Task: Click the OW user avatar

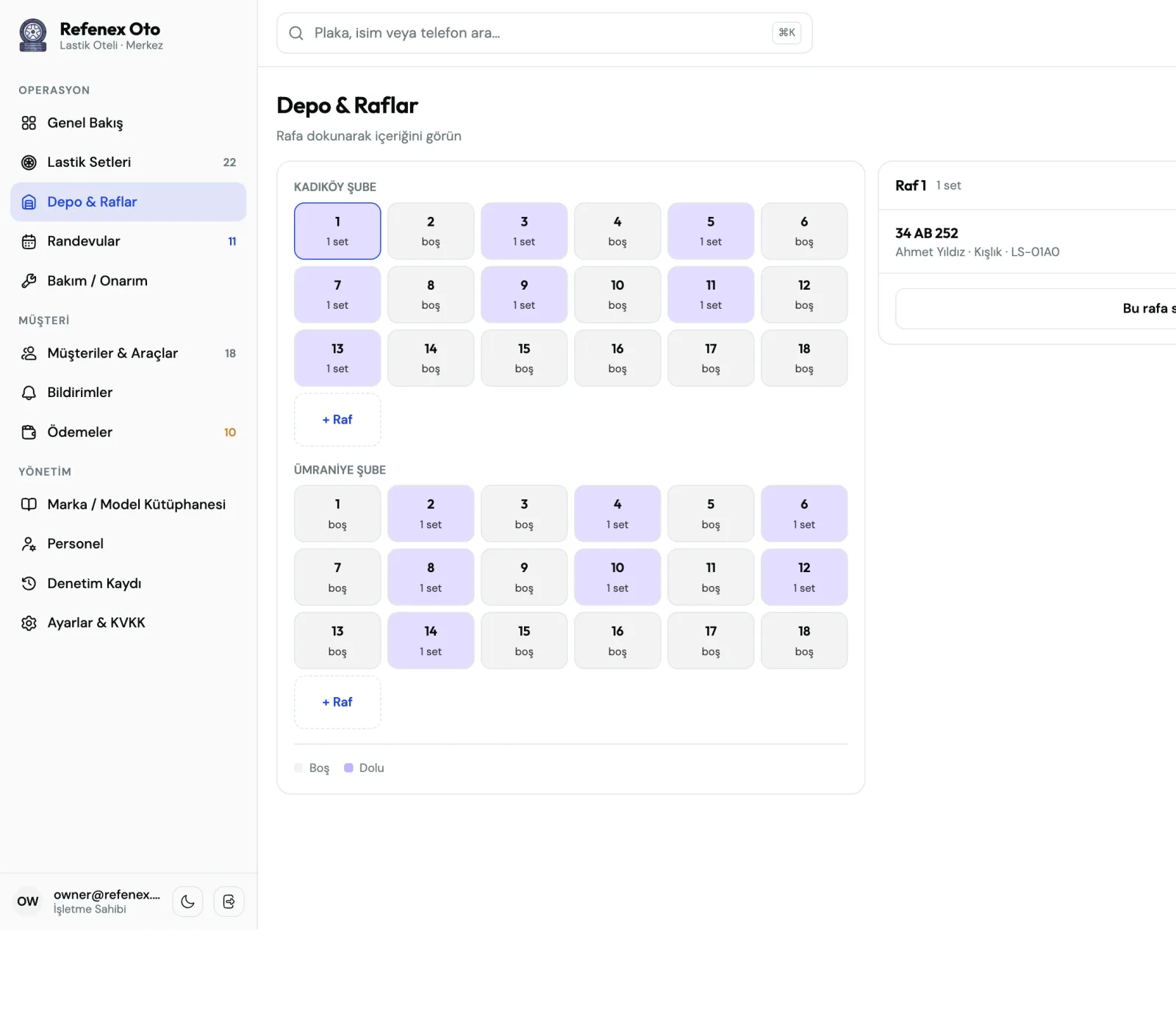Action: click(x=28, y=901)
